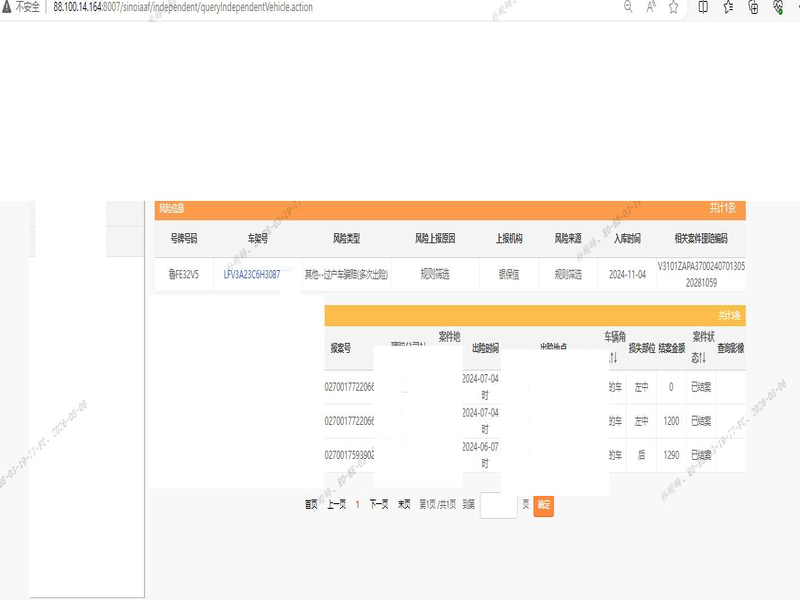Click the 报案号 column header
This screenshot has height=600, width=800.
(340, 348)
